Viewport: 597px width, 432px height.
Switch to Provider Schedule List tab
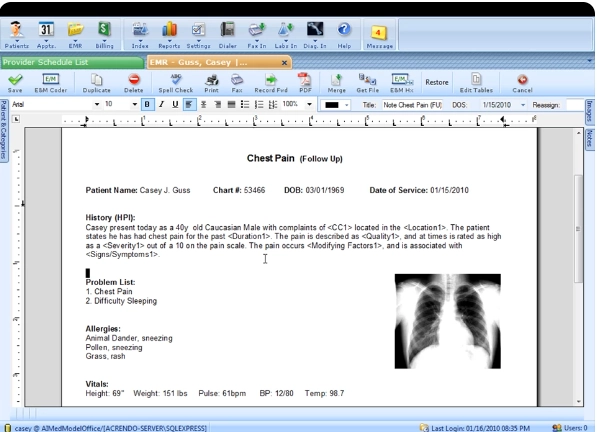[72, 62]
